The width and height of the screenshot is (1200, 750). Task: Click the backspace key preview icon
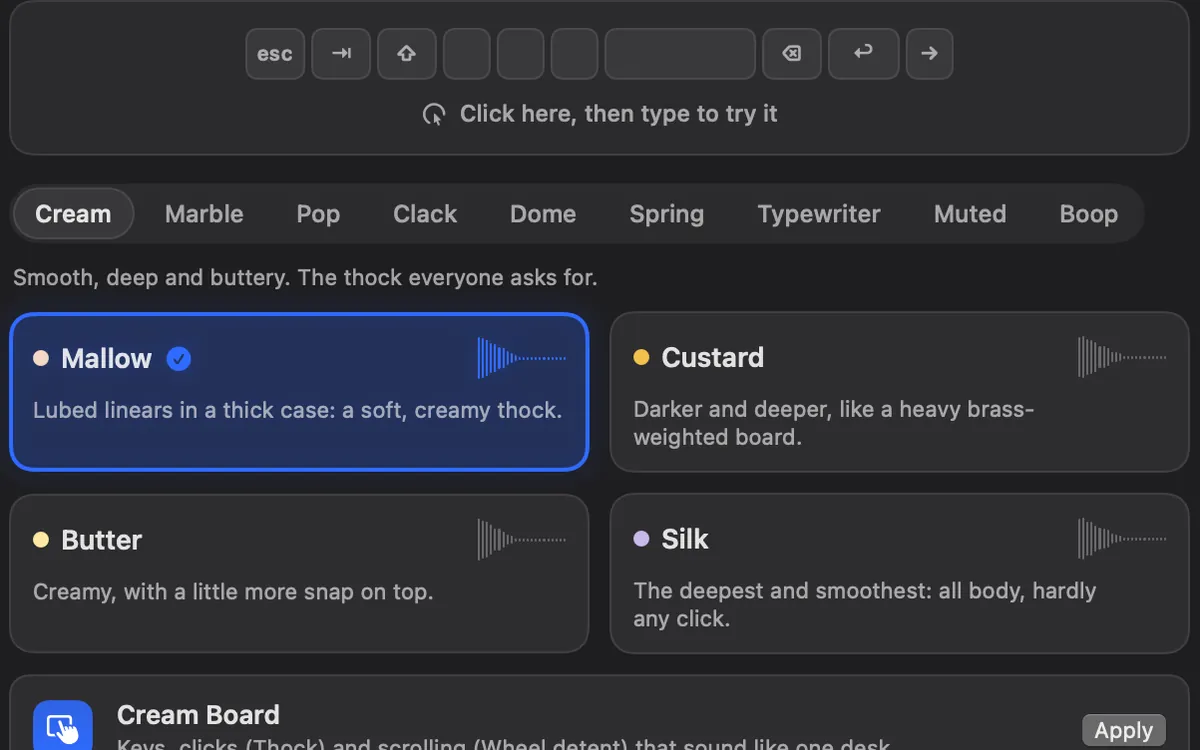tap(791, 53)
